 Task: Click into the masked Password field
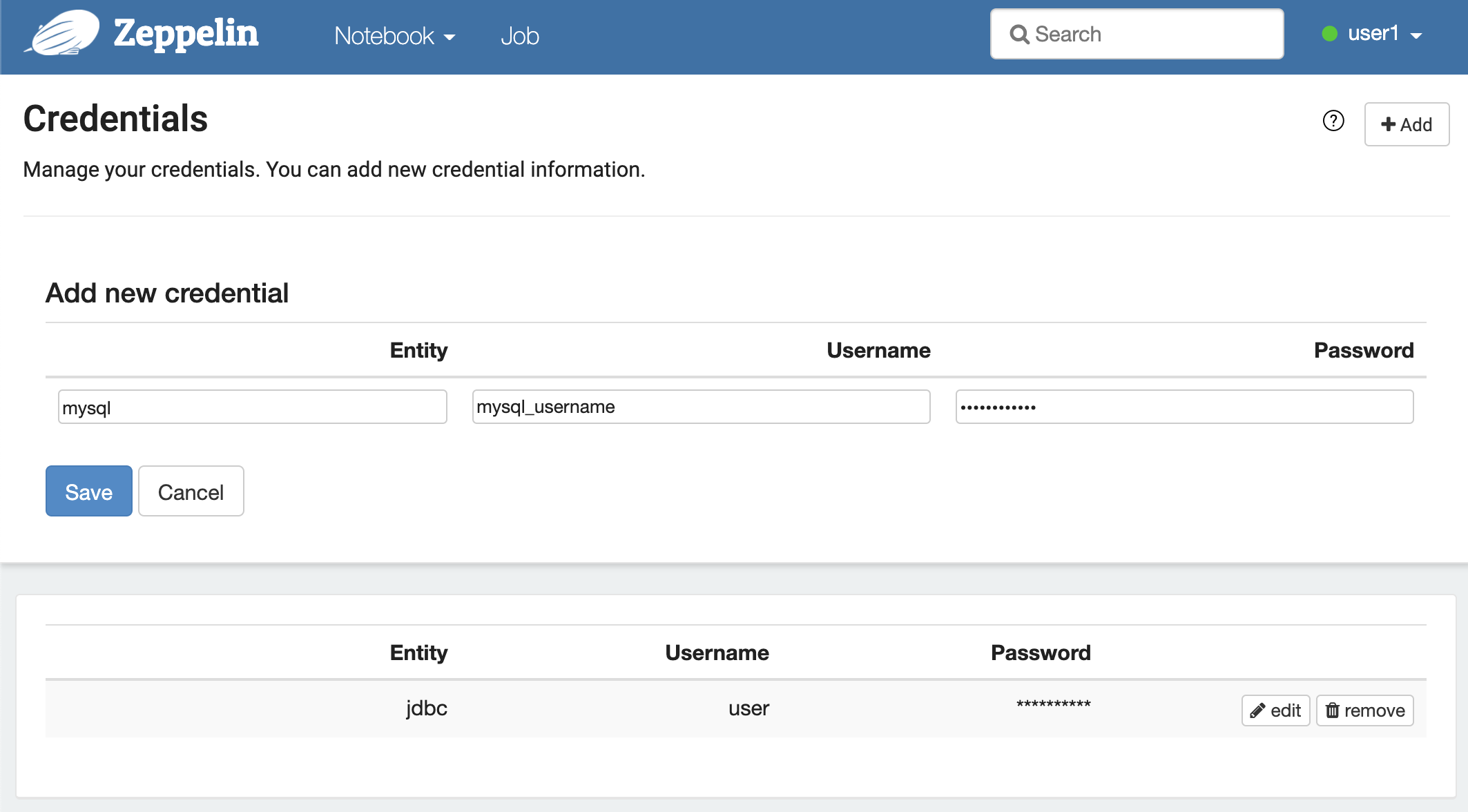pos(1184,407)
